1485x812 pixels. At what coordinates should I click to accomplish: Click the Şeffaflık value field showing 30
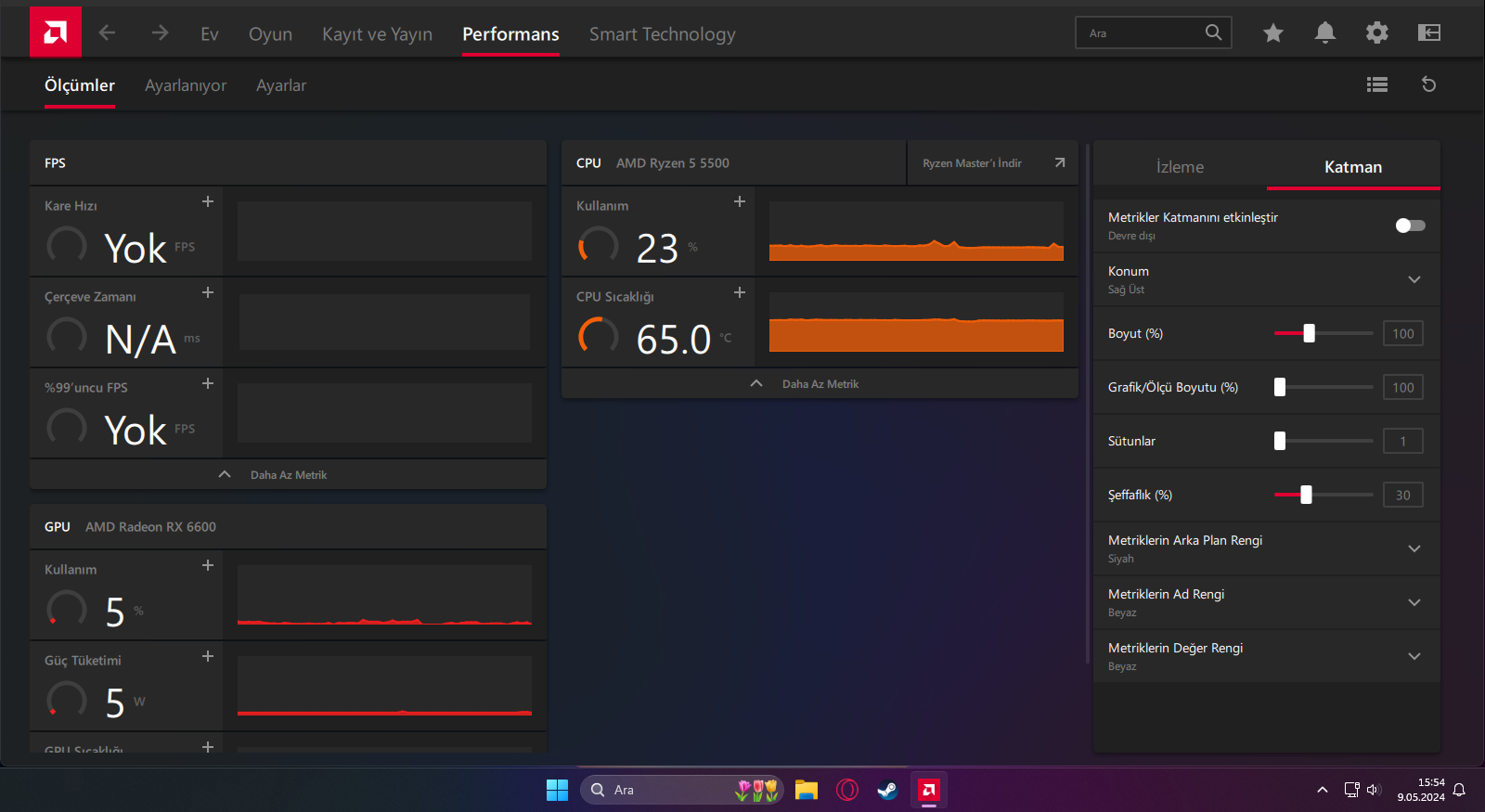pyautogui.click(x=1403, y=495)
